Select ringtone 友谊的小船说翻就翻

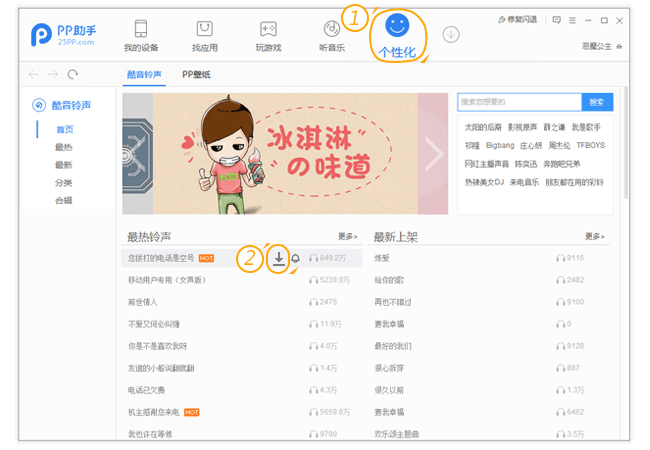(161, 368)
